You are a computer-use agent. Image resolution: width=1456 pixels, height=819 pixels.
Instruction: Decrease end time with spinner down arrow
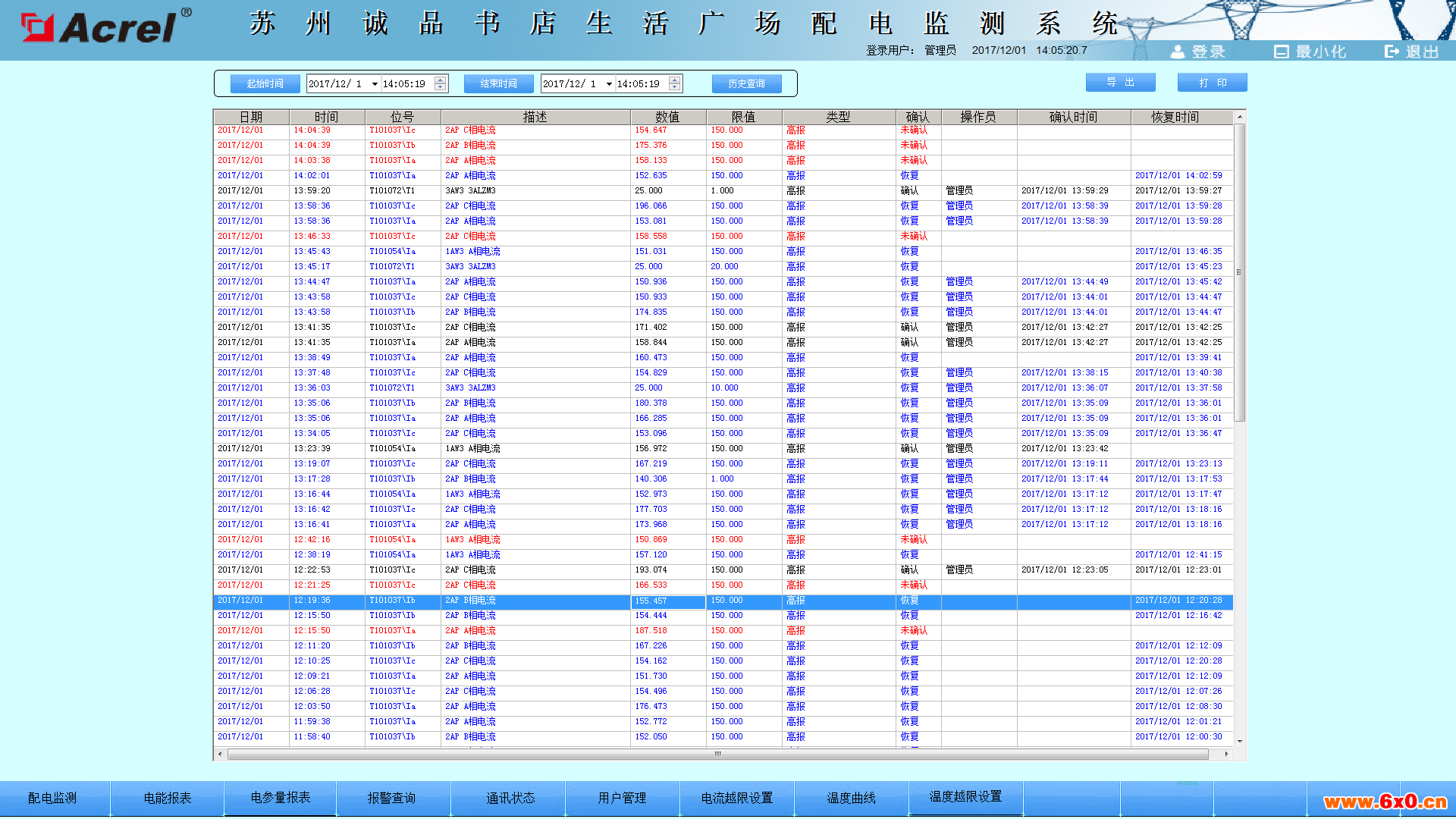point(675,88)
